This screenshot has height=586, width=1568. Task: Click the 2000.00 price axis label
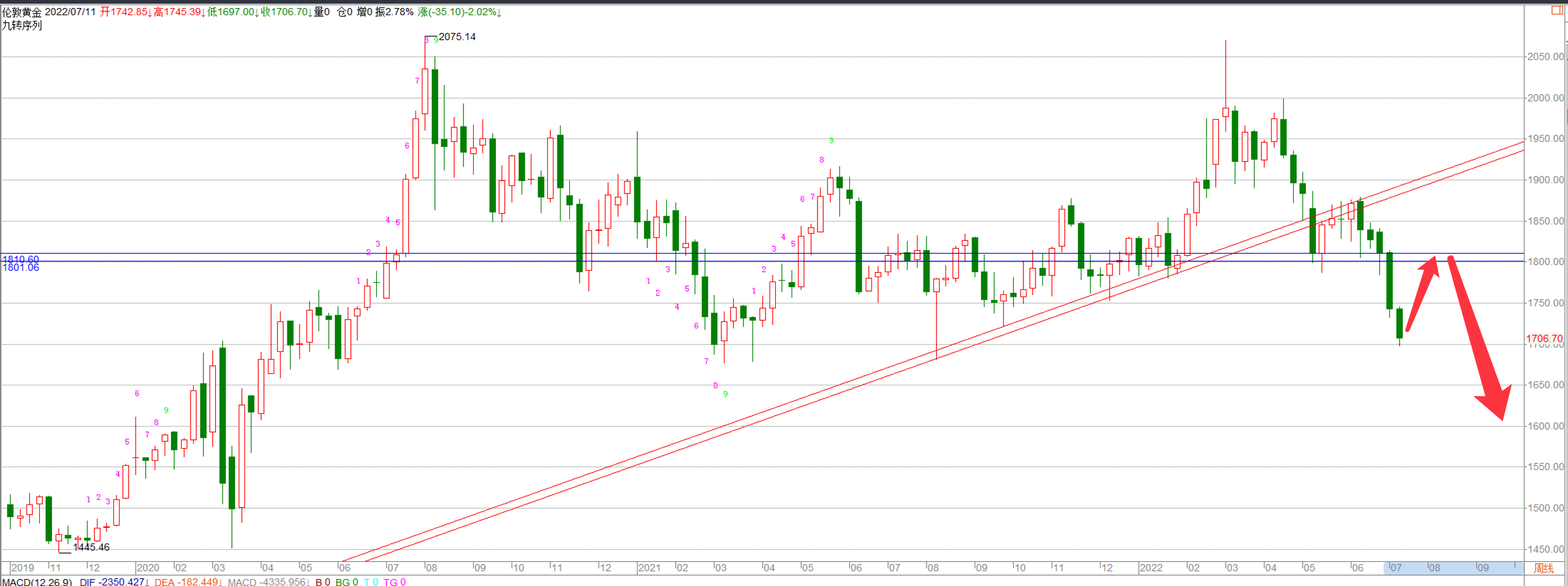pos(1546,98)
